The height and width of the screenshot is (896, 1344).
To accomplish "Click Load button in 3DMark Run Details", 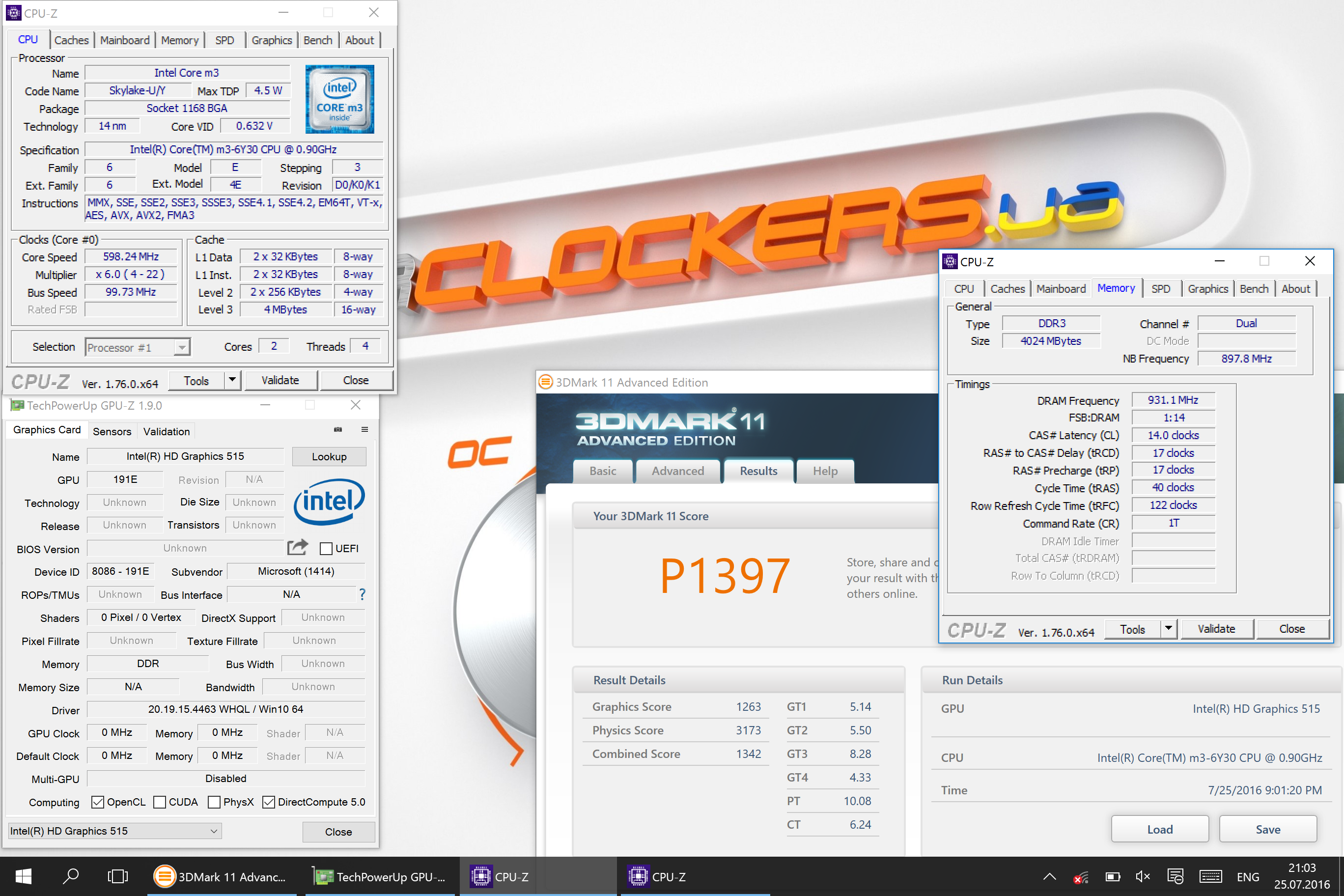I will [x=1159, y=829].
